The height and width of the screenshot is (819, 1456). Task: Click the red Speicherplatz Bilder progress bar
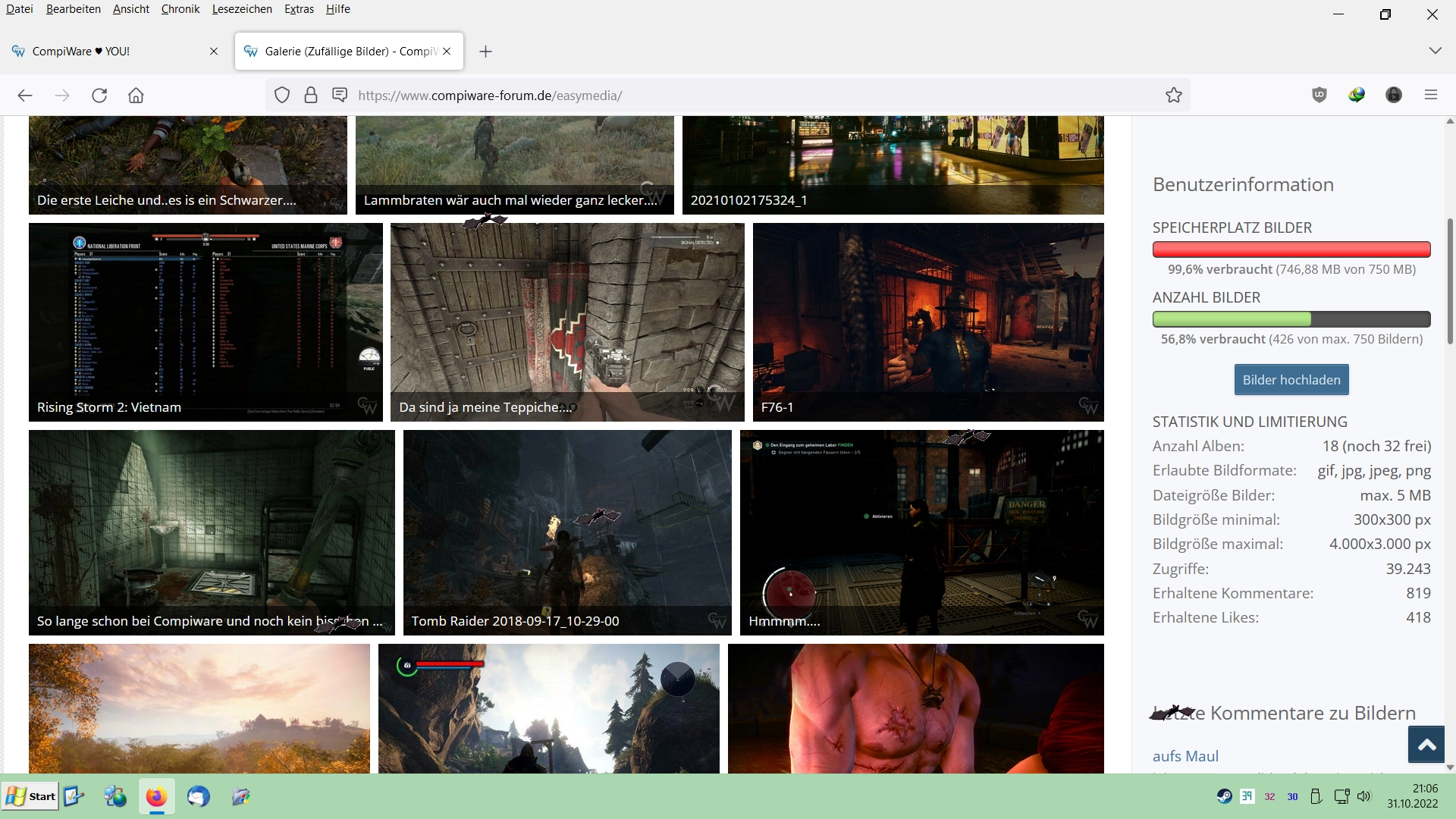click(1291, 249)
